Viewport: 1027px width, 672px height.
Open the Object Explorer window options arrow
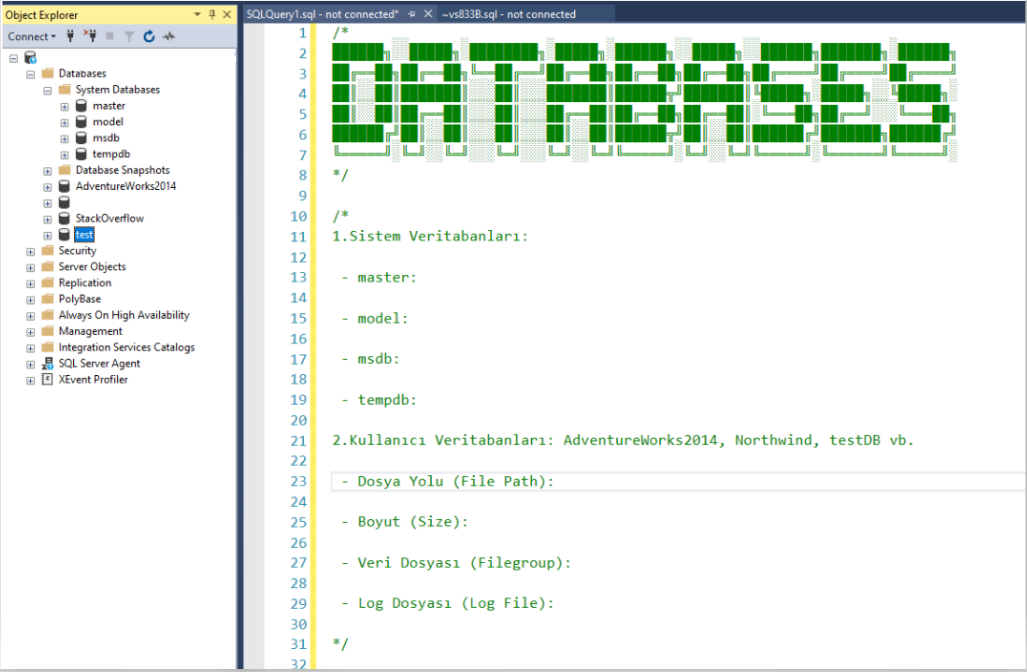coord(197,15)
